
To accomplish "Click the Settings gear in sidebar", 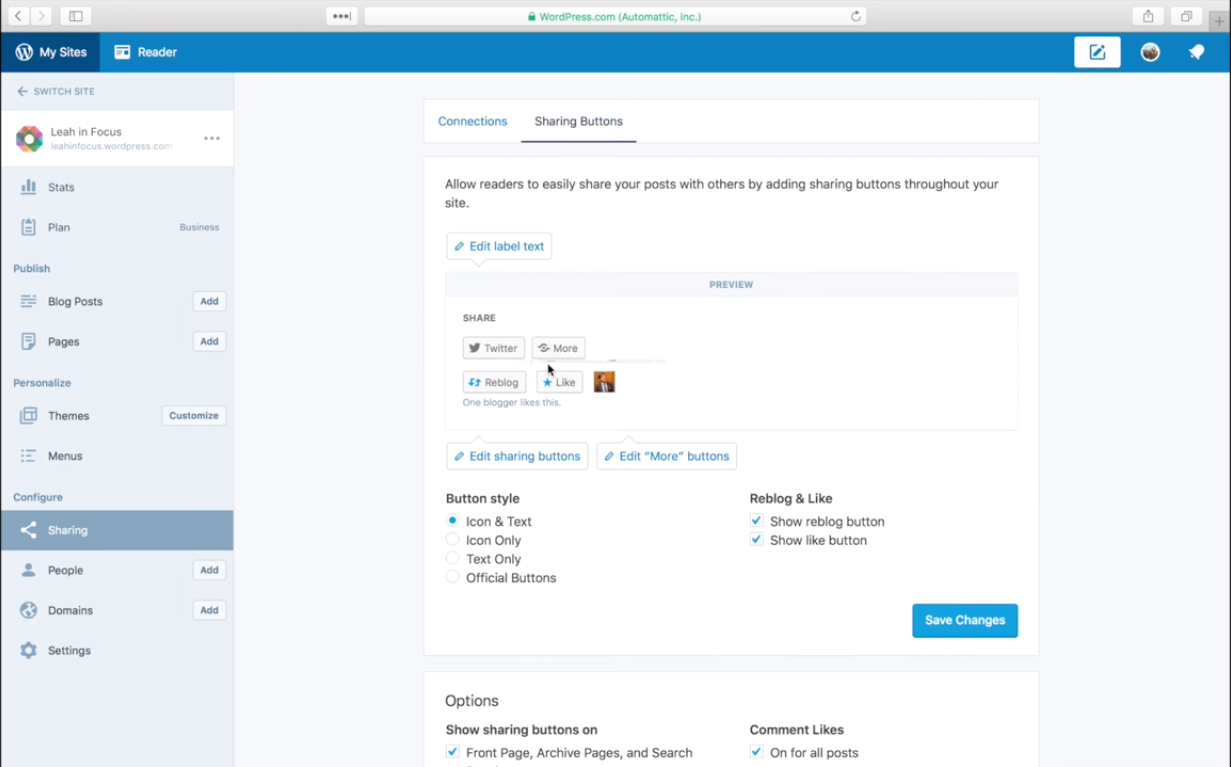I will coord(29,650).
